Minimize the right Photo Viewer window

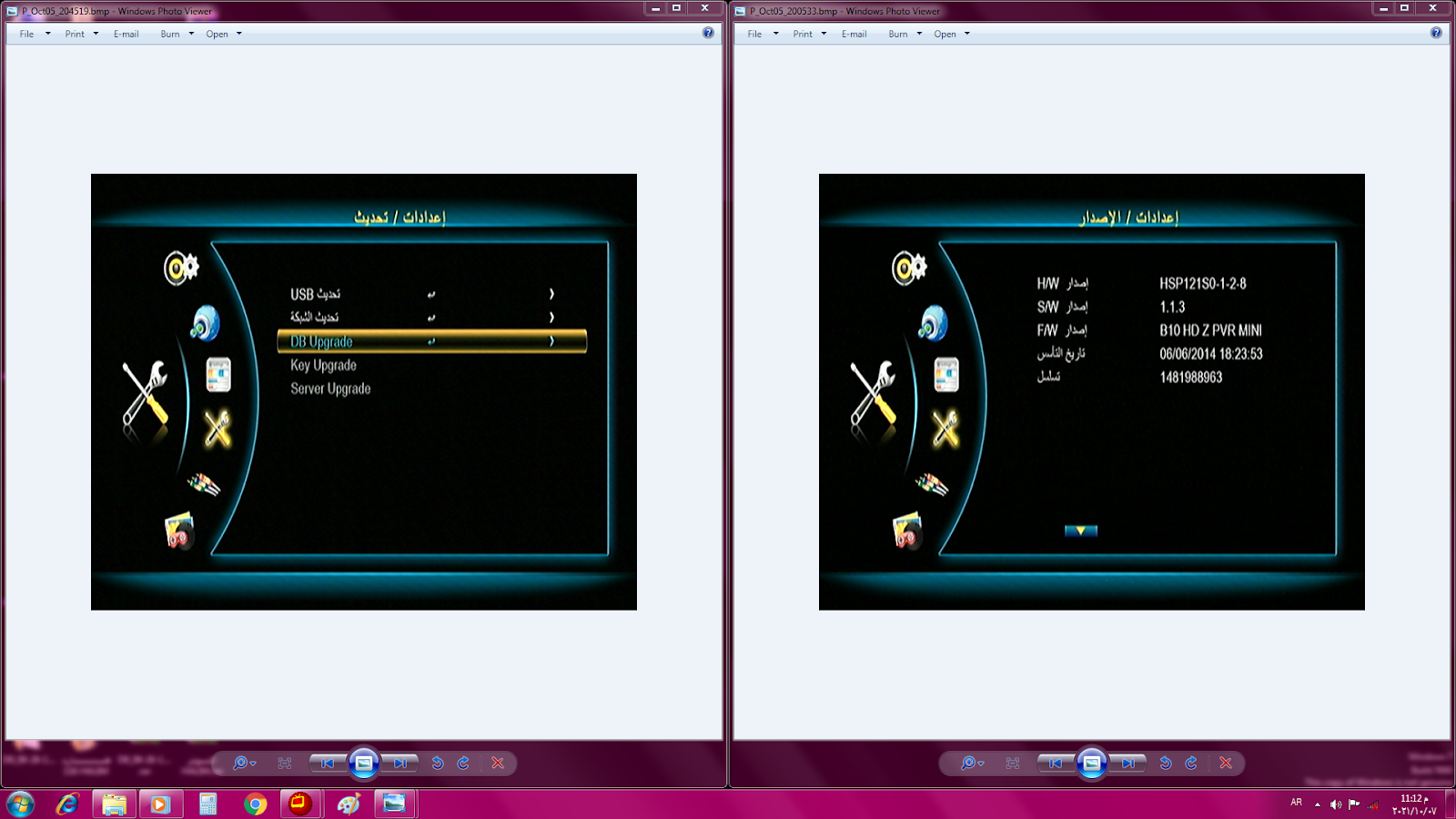tap(1383, 8)
